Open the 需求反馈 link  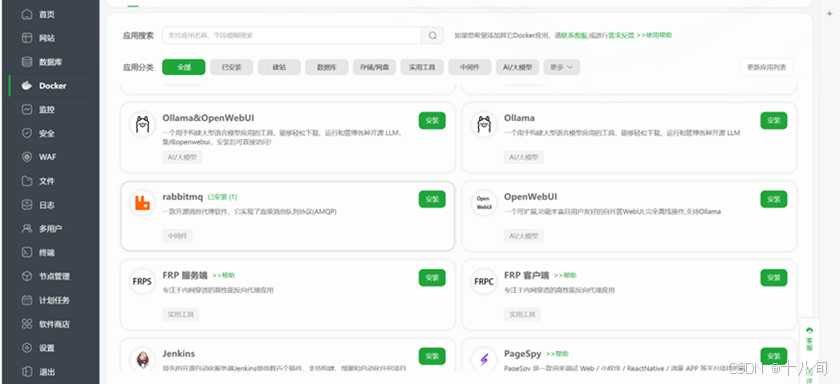(621, 35)
